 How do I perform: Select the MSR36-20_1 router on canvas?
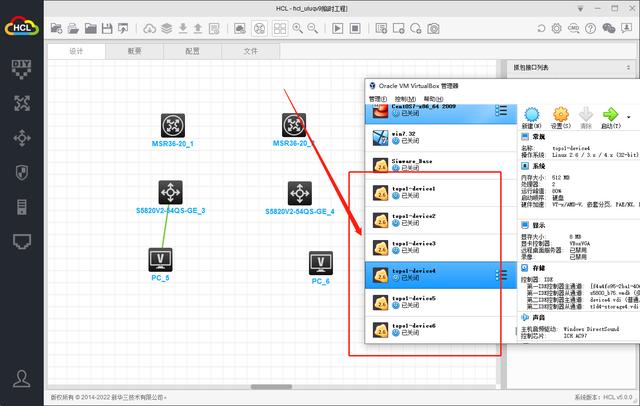click(173, 126)
